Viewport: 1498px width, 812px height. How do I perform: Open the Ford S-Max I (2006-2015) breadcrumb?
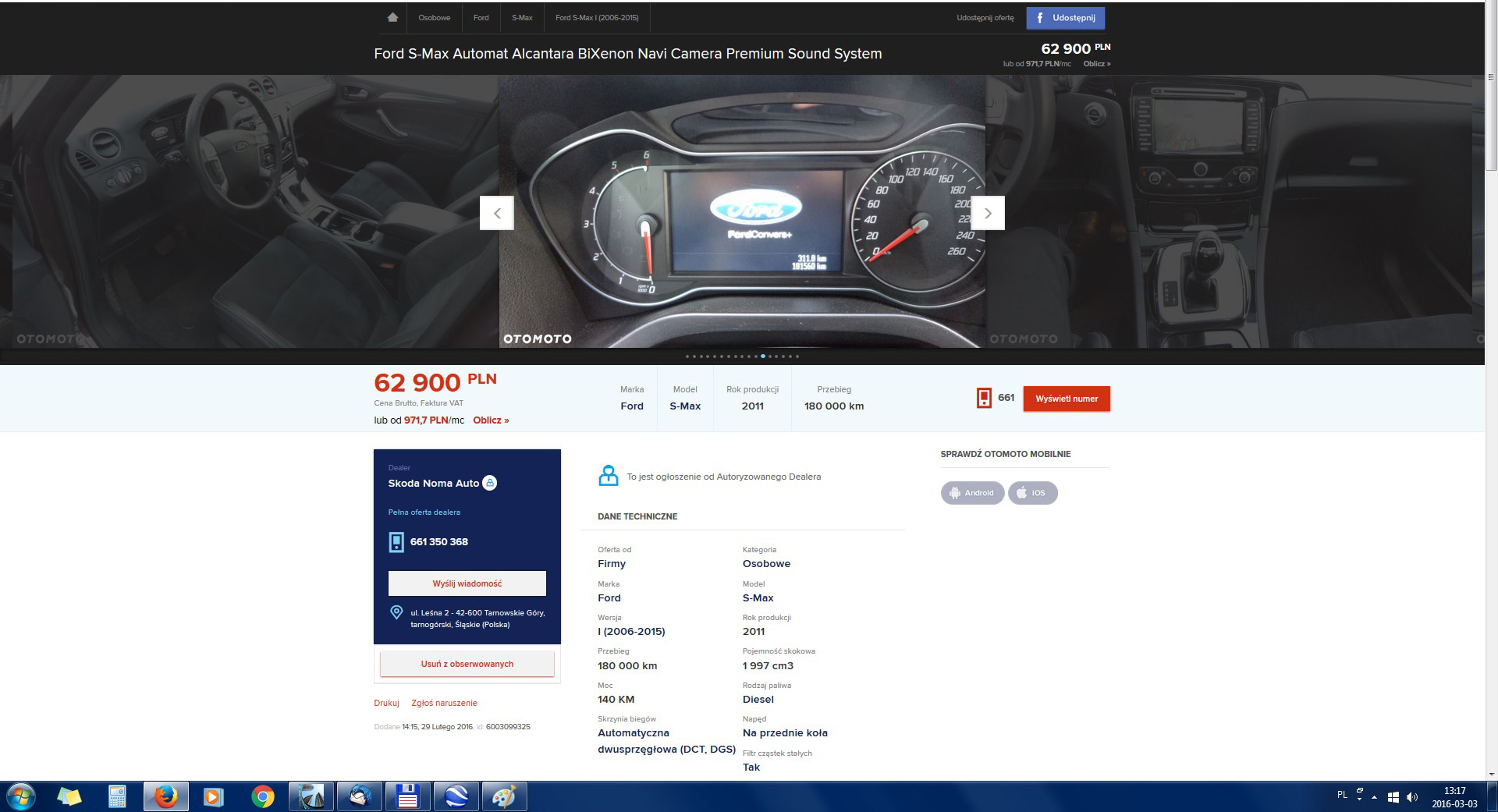click(x=597, y=17)
